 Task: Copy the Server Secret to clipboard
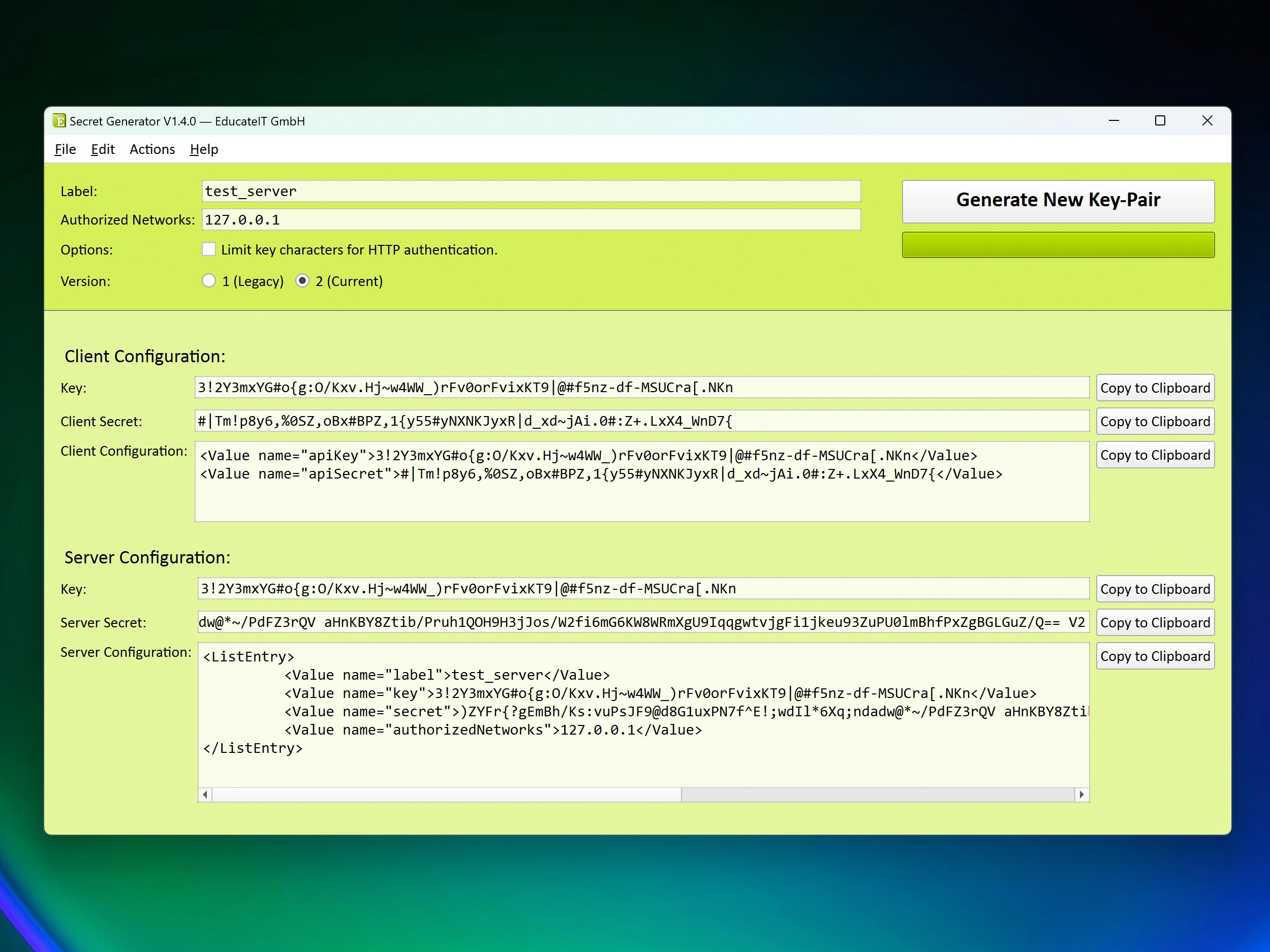pos(1155,623)
